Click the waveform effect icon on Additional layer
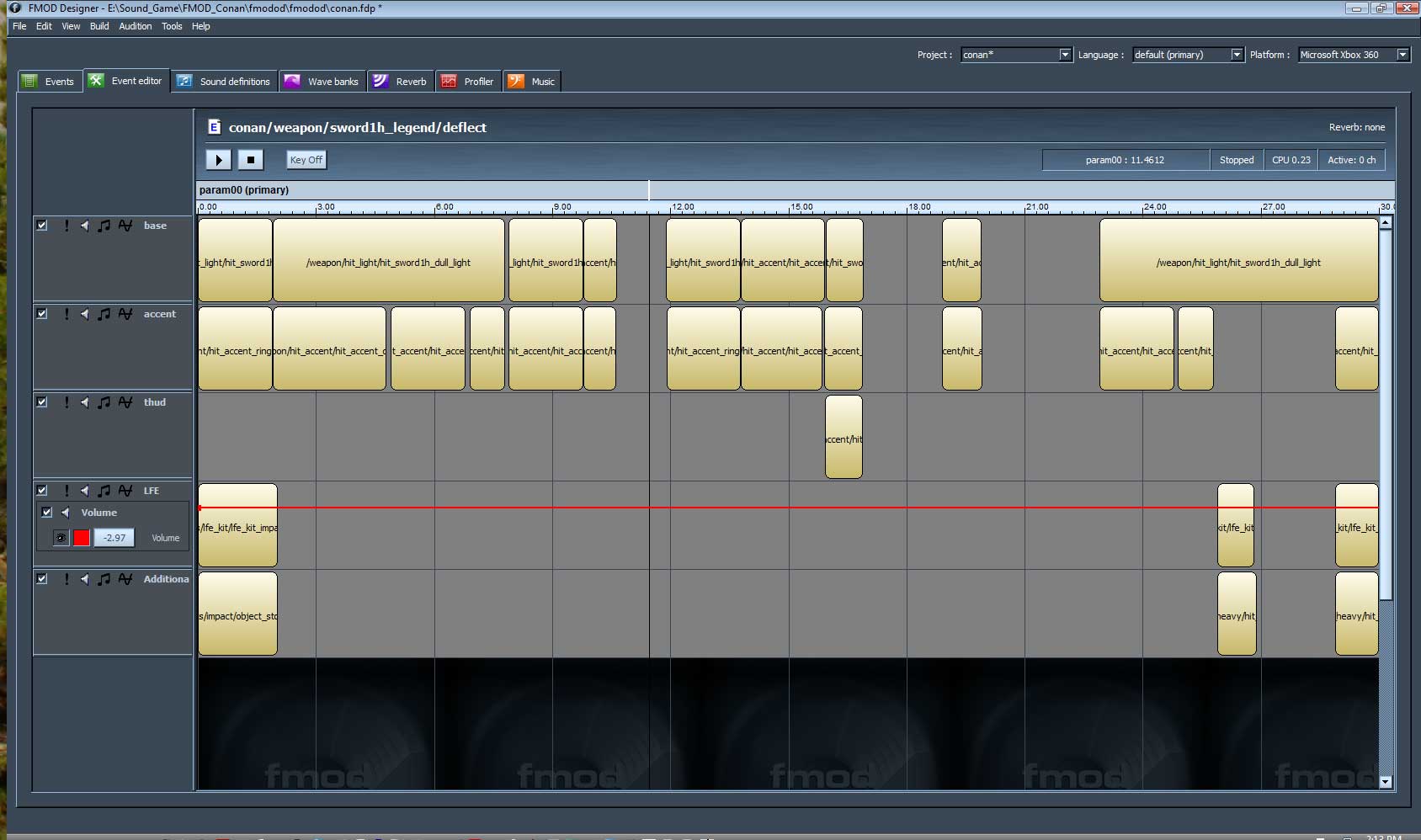 [125, 579]
